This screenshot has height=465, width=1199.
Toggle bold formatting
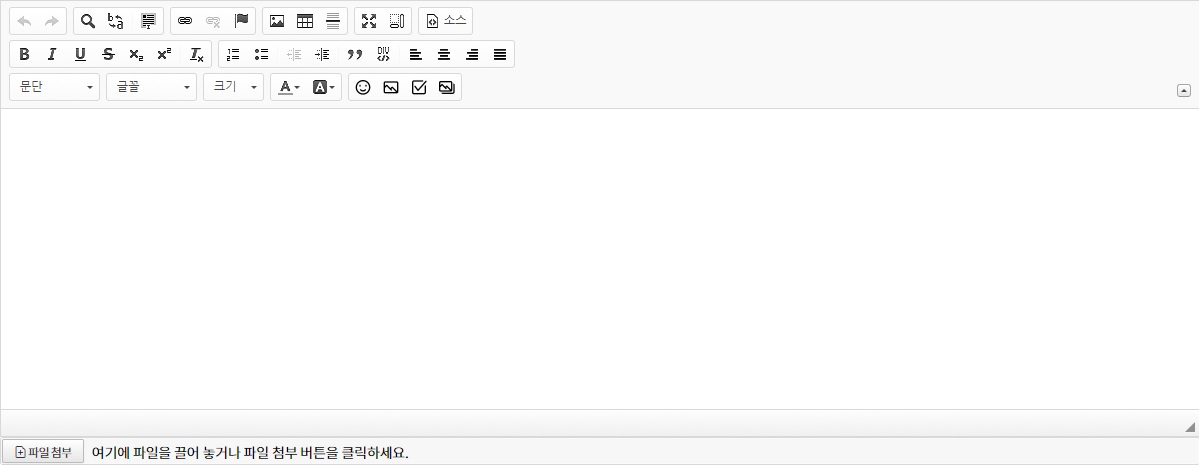[x=24, y=54]
